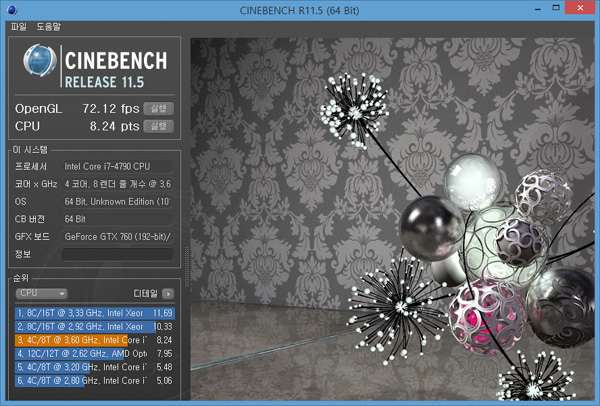Click the CB 버전 field showing 64 Bit
Viewport: 600px width, 406px height.
click(x=117, y=219)
